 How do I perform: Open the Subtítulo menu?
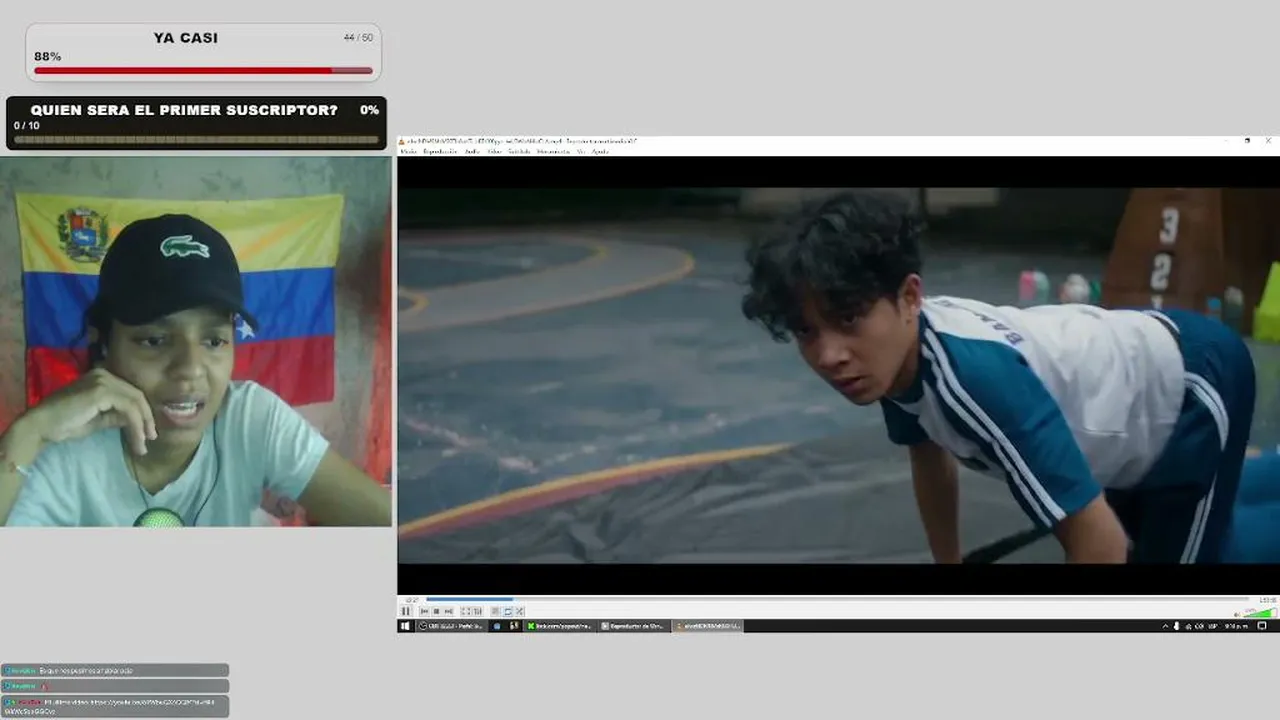(x=519, y=151)
